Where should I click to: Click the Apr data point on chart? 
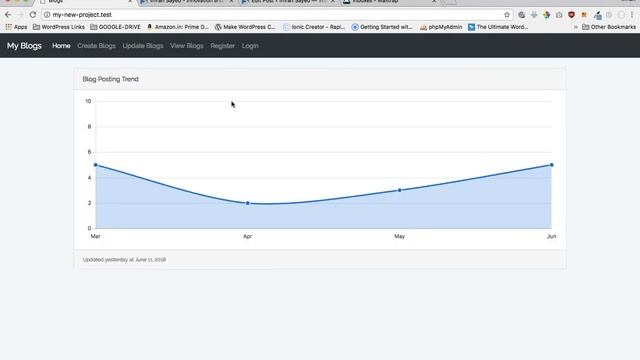[x=247, y=203]
